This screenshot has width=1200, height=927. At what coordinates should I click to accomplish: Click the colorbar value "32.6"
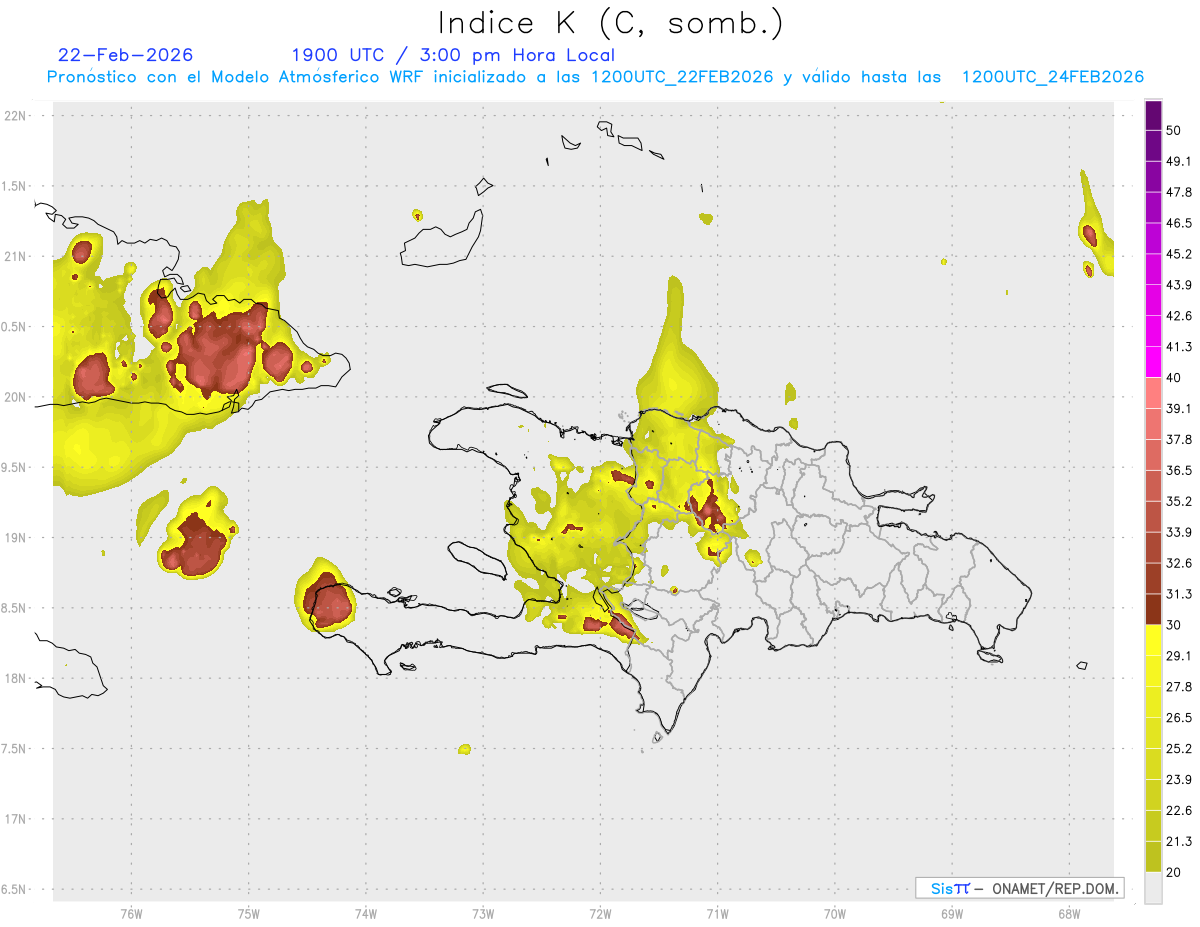pyautogui.click(x=1179, y=563)
